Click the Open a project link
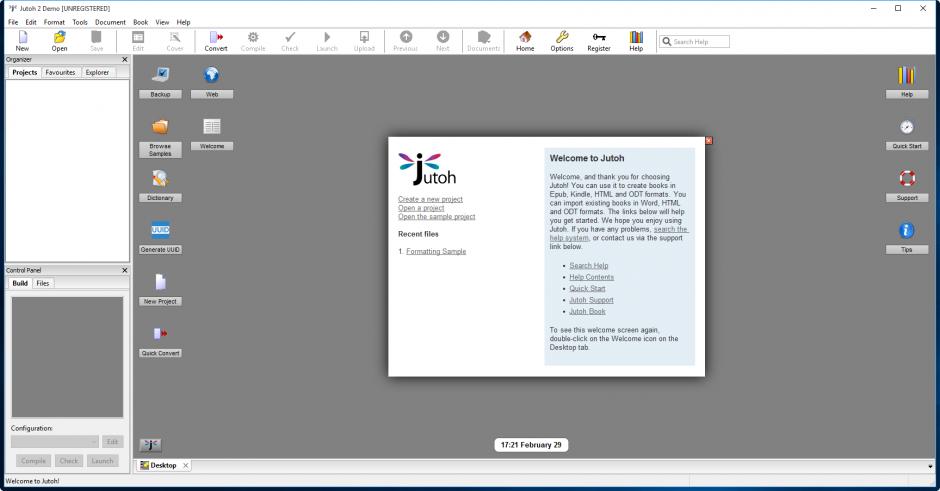940x491 pixels. click(421, 208)
